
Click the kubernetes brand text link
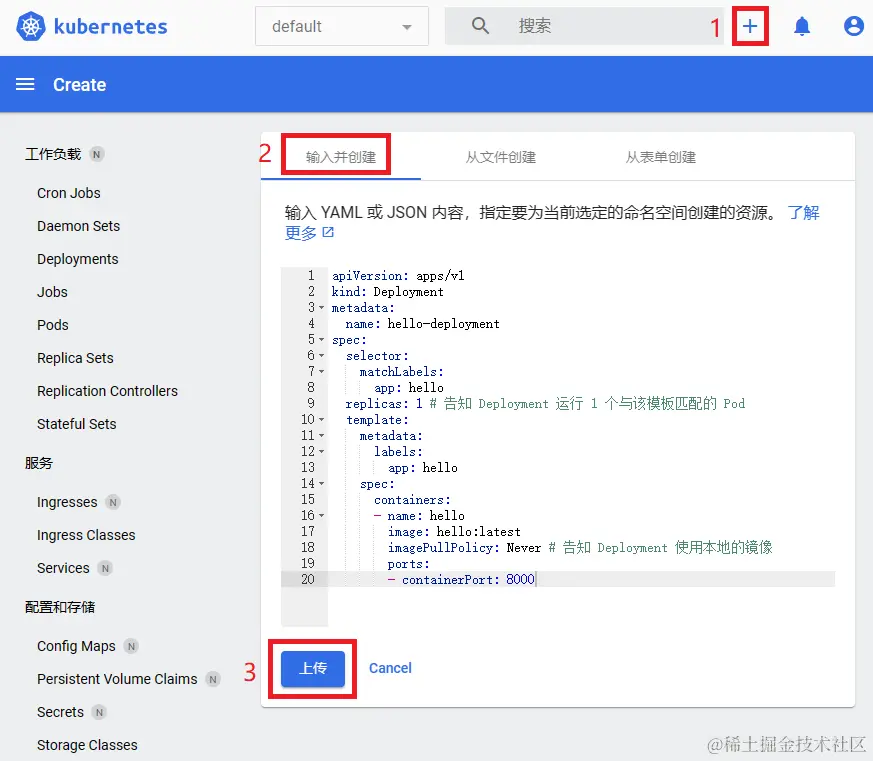click(x=110, y=27)
